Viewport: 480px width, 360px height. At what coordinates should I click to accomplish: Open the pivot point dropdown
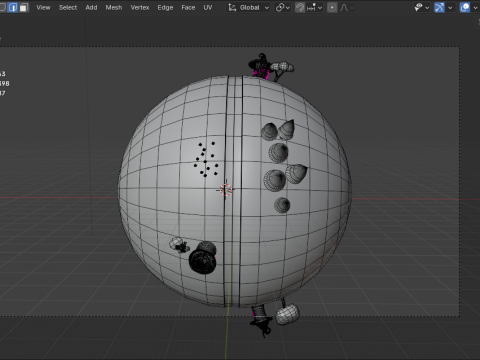point(283,7)
